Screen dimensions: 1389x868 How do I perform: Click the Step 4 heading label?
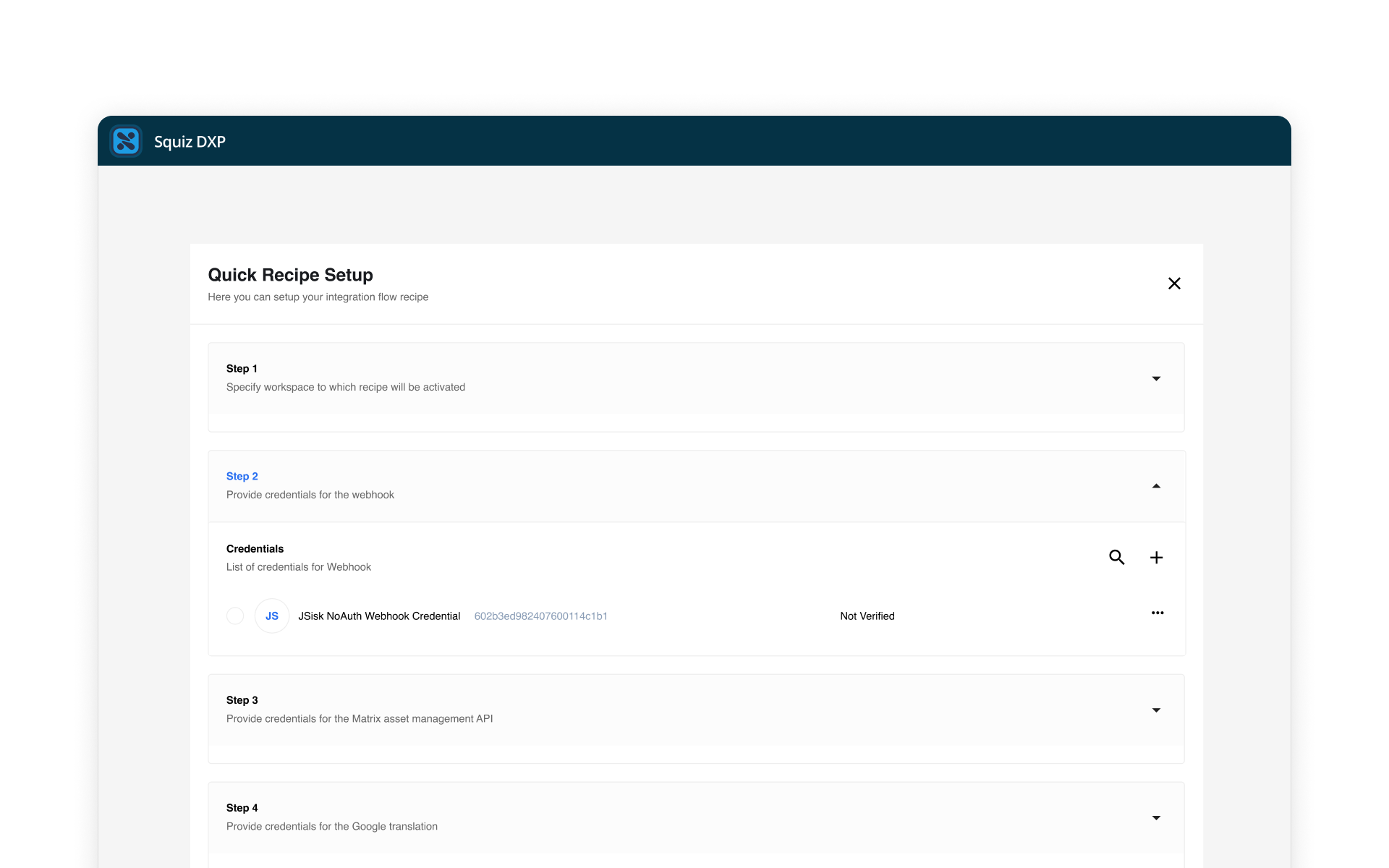pyautogui.click(x=242, y=808)
